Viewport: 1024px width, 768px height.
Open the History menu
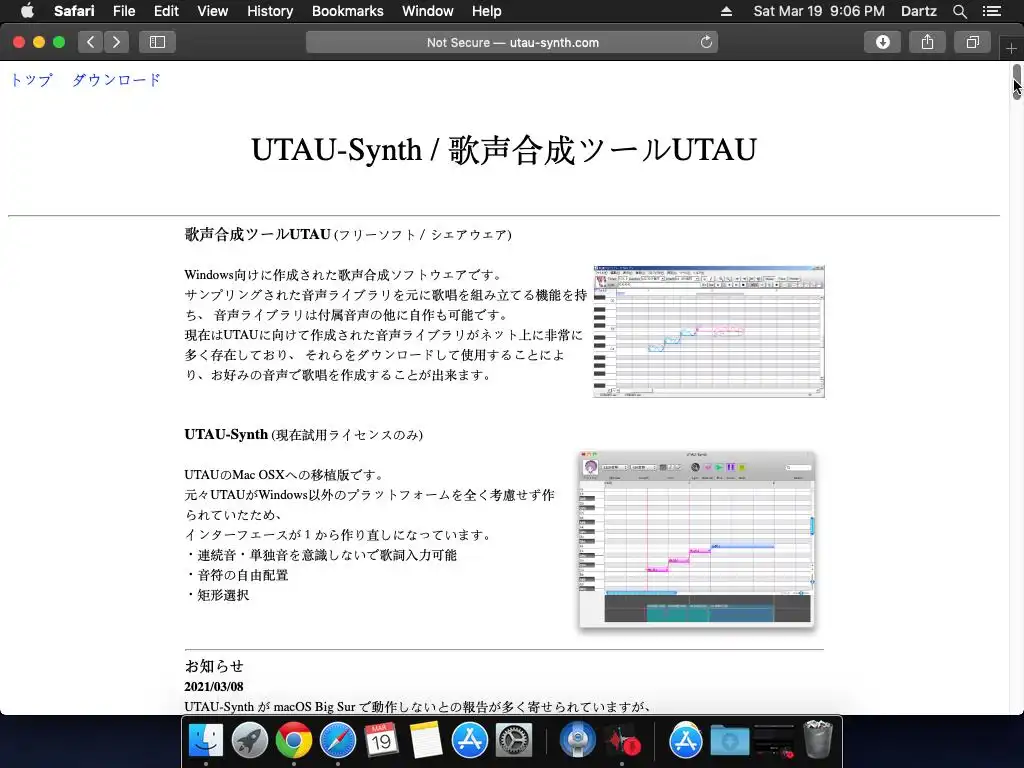270,11
